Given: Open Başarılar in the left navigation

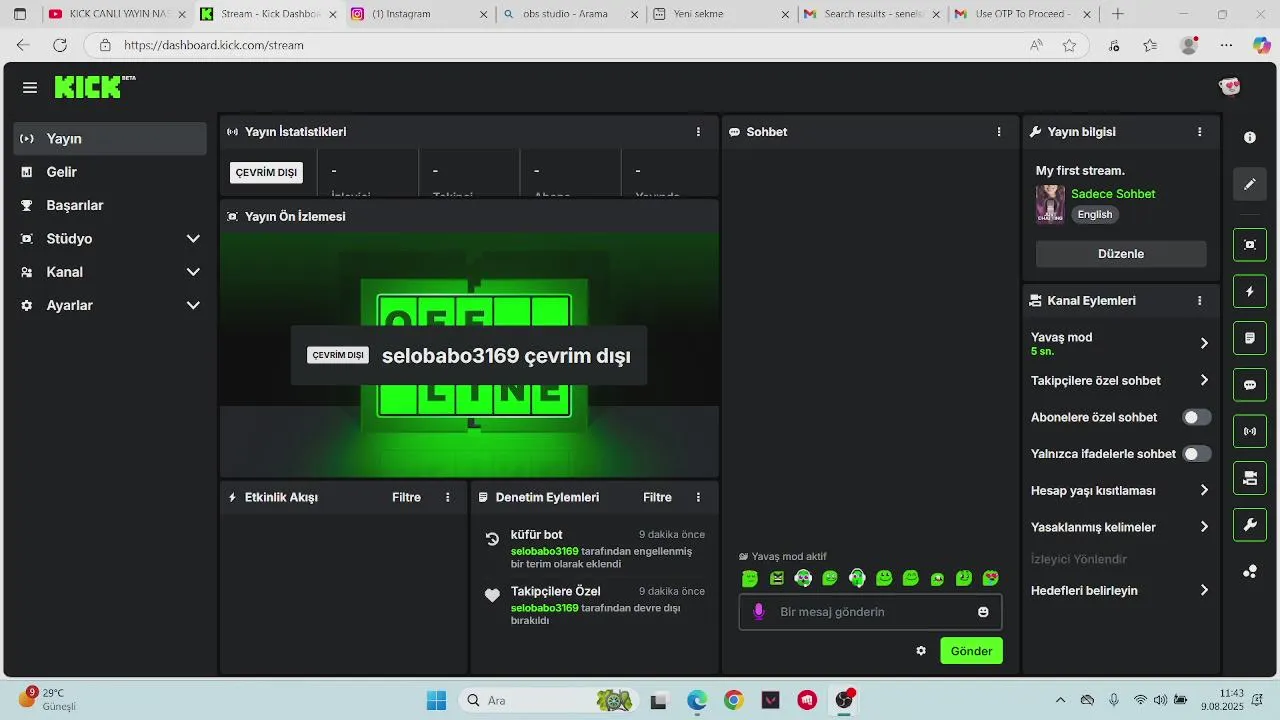Looking at the screenshot, I should tap(110, 206).
